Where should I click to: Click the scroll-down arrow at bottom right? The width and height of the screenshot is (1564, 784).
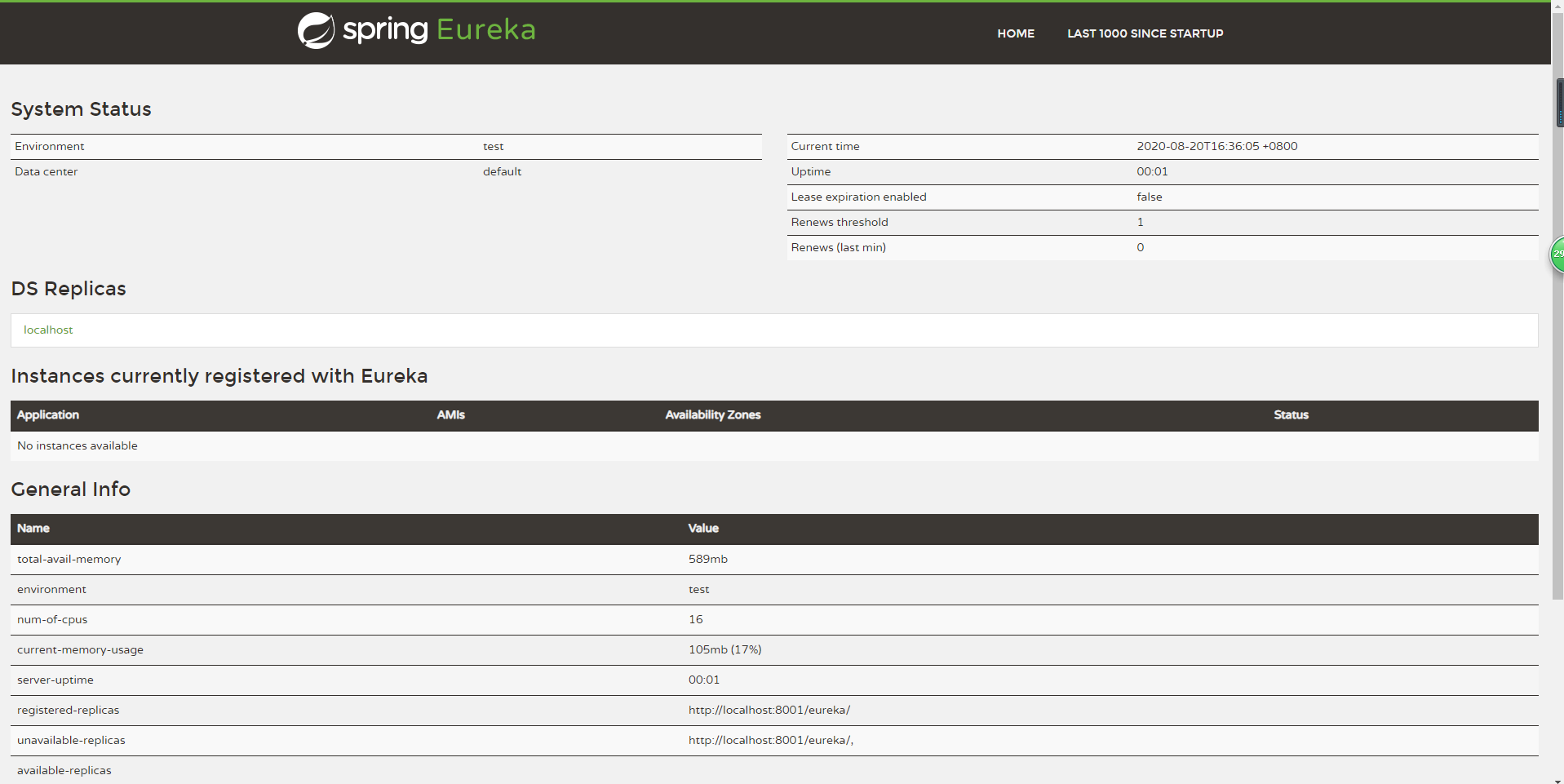[1557, 779]
